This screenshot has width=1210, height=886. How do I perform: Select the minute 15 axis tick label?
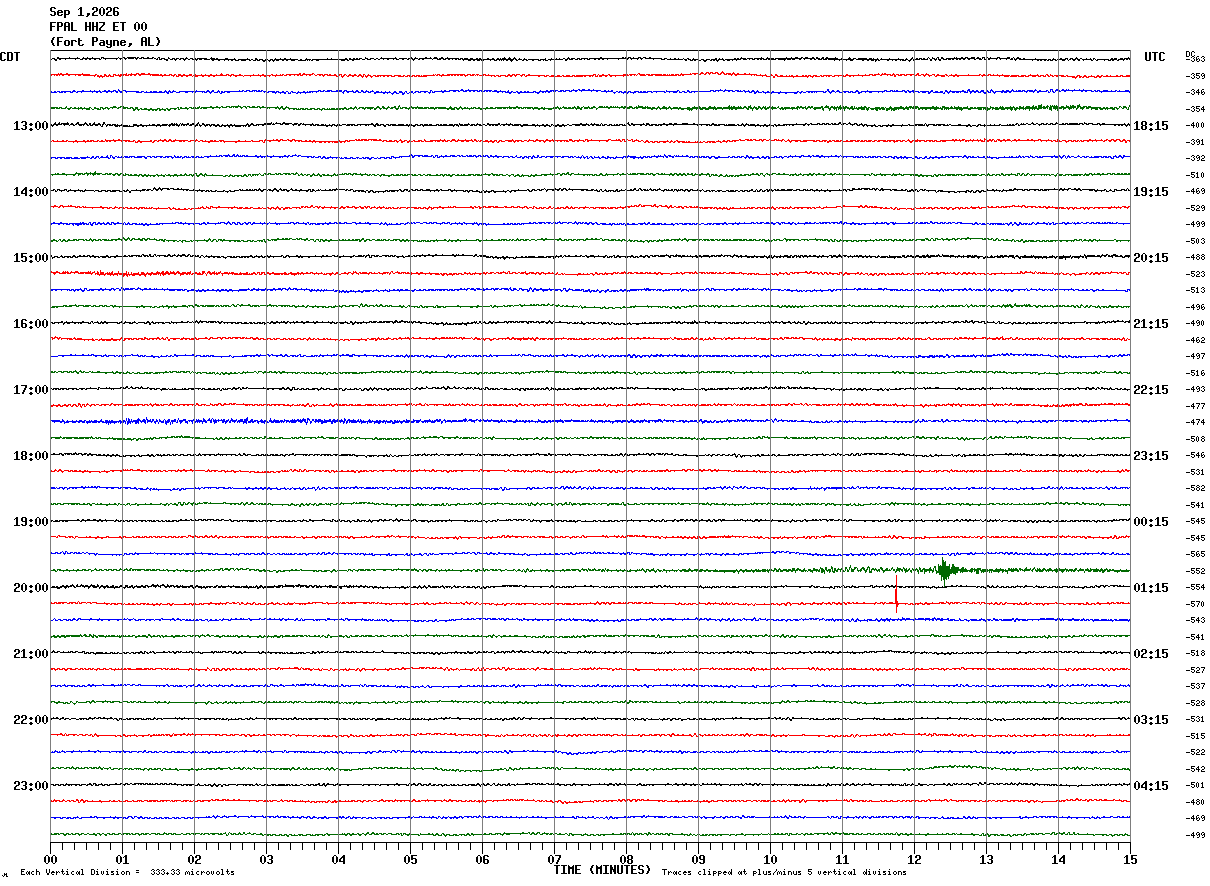[1130, 859]
